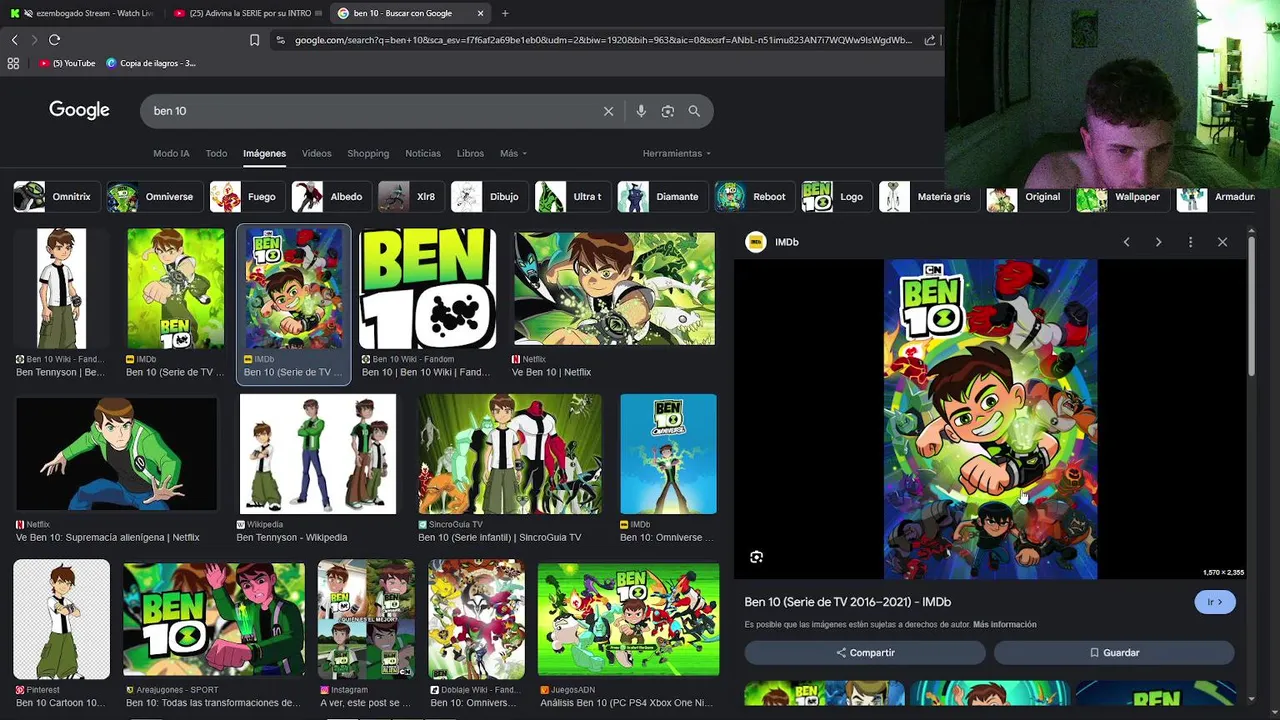Image resolution: width=1280 pixels, height=720 pixels.
Task: Switch to the Videos results tab
Action: coord(316,153)
